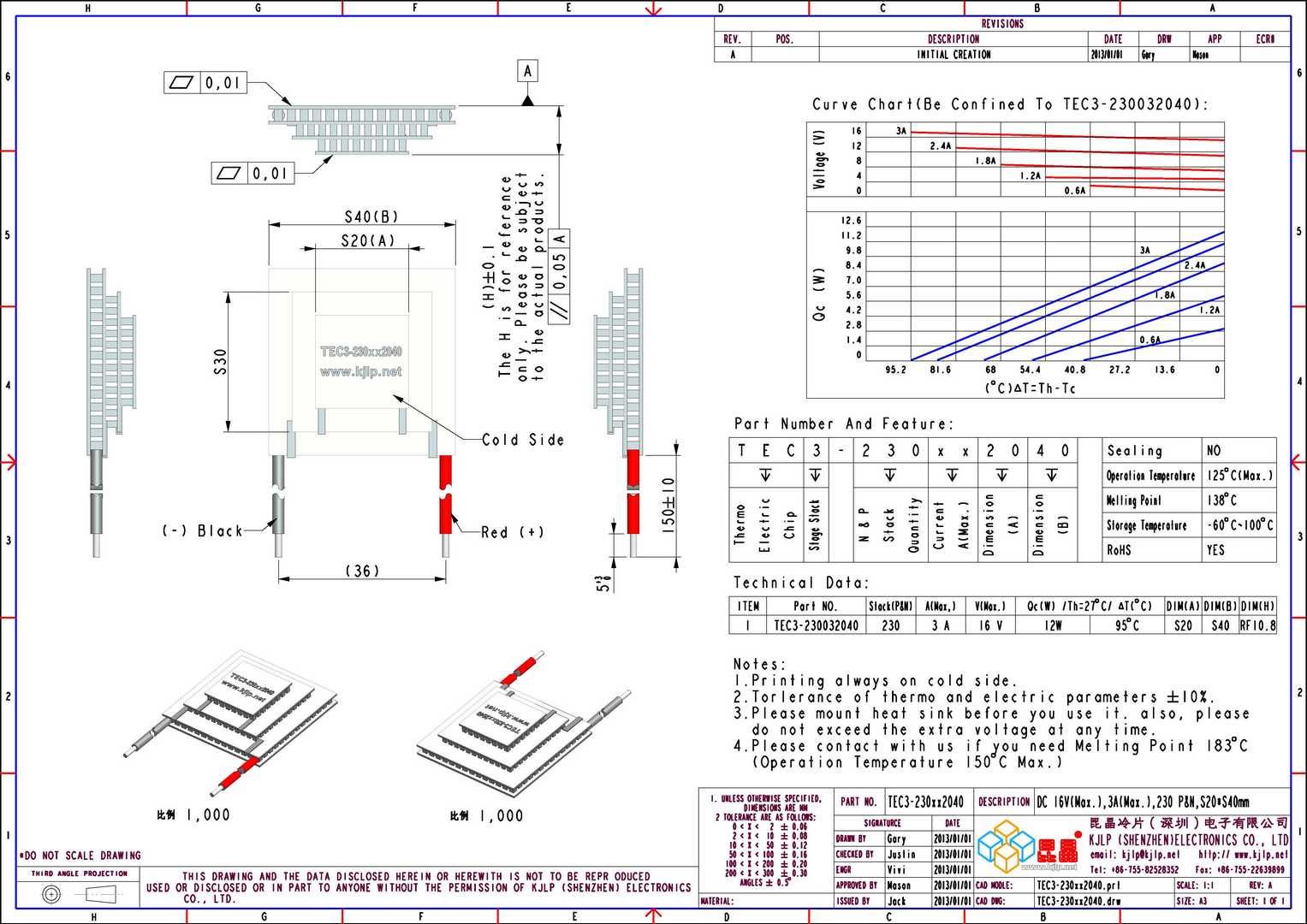Screen dimensions: 1307x924
Task: Click the 'DESCRIPTION' label in title block
Action: [x=1004, y=803]
